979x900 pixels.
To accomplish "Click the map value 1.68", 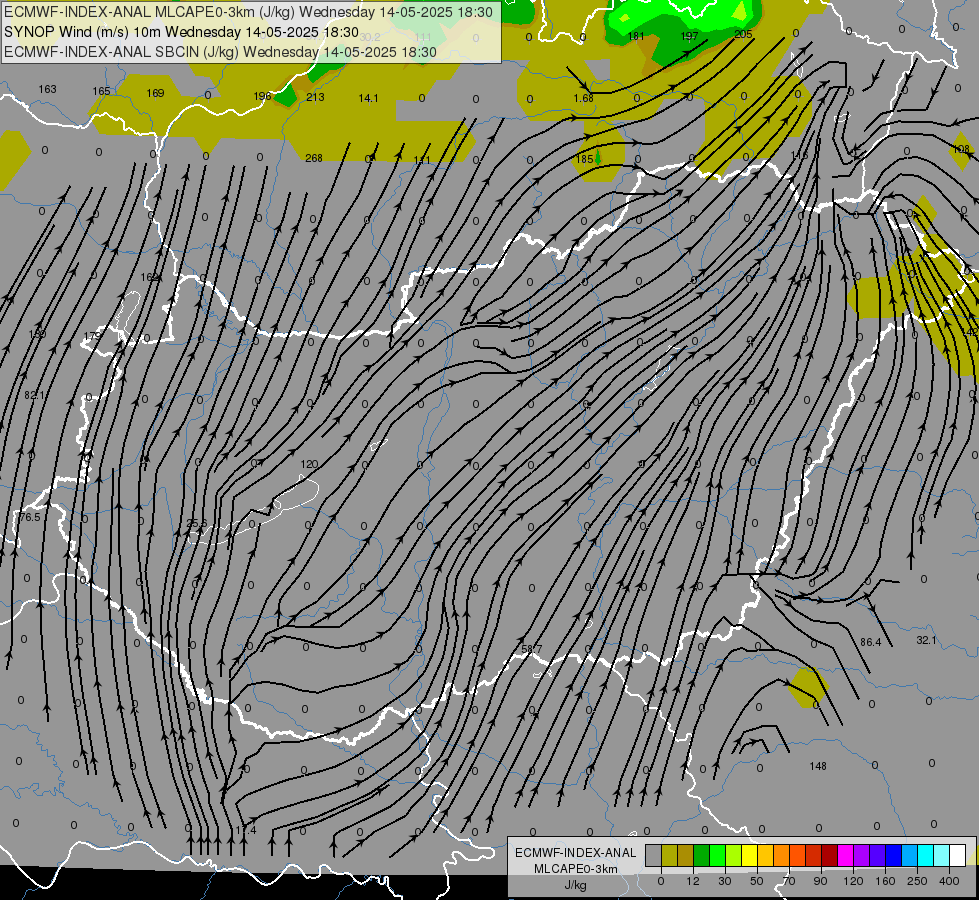I will tap(583, 99).
